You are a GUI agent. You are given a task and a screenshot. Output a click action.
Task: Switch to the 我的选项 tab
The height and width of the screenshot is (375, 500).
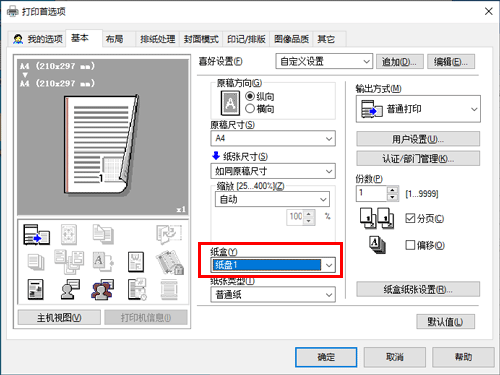pyautogui.click(x=38, y=39)
